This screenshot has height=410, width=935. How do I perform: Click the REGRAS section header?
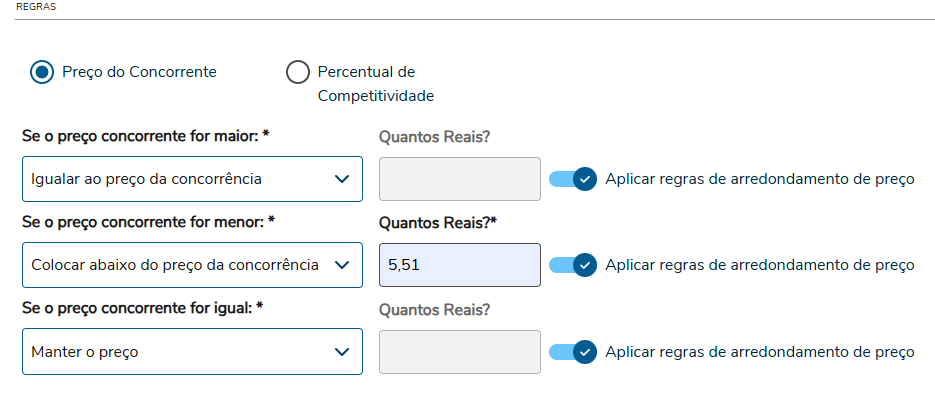(36, 6)
